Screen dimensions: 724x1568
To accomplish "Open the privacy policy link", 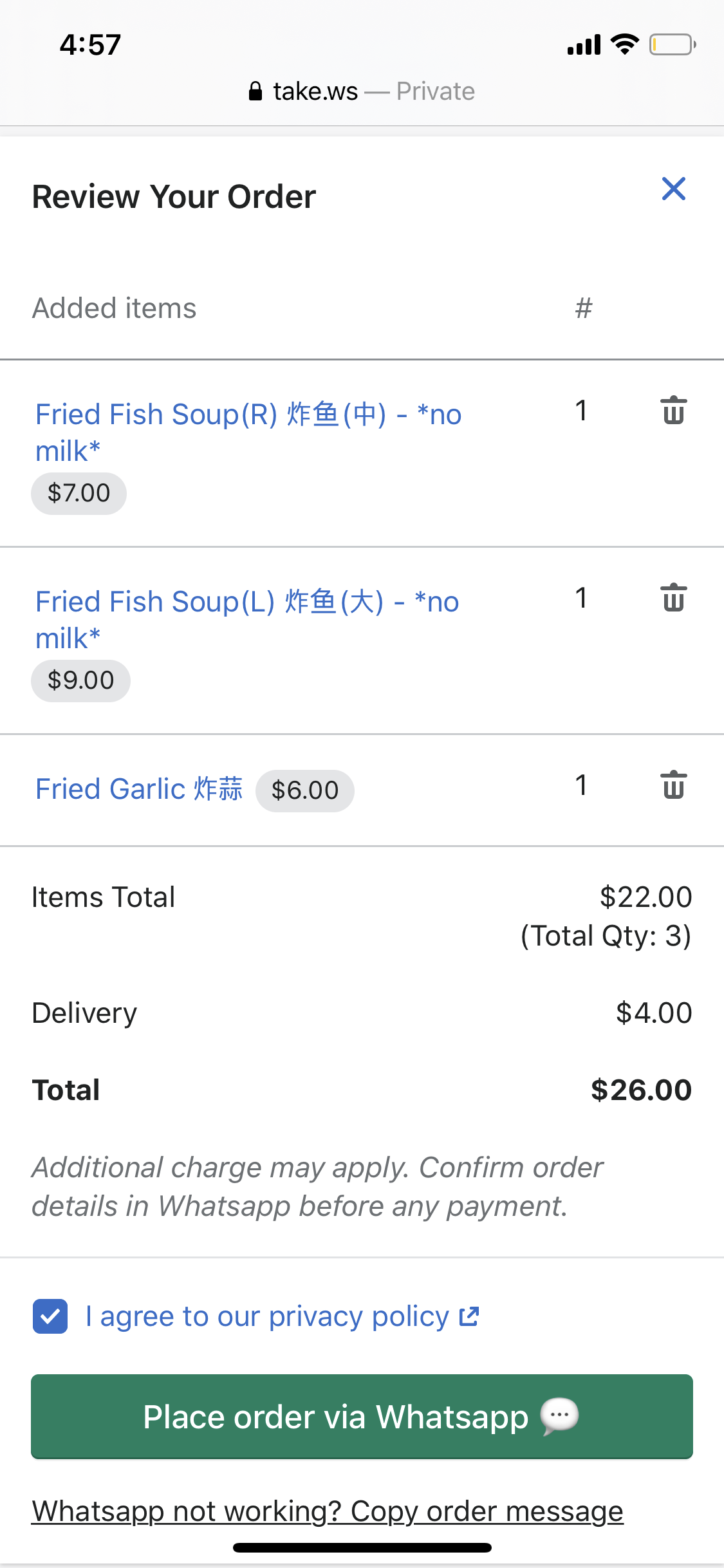I will coord(267,1316).
